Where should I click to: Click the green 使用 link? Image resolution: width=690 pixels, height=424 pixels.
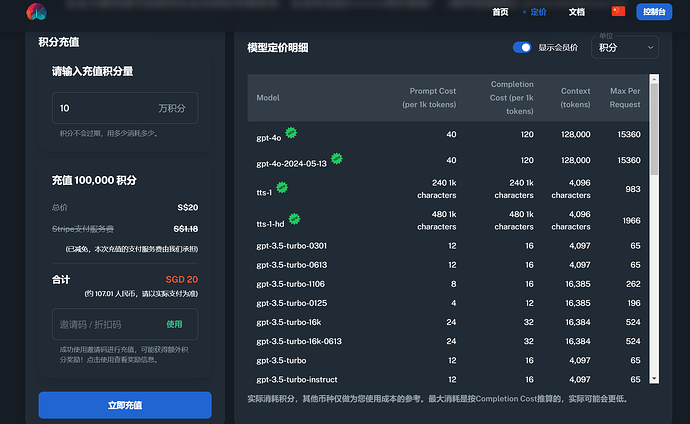(174, 324)
